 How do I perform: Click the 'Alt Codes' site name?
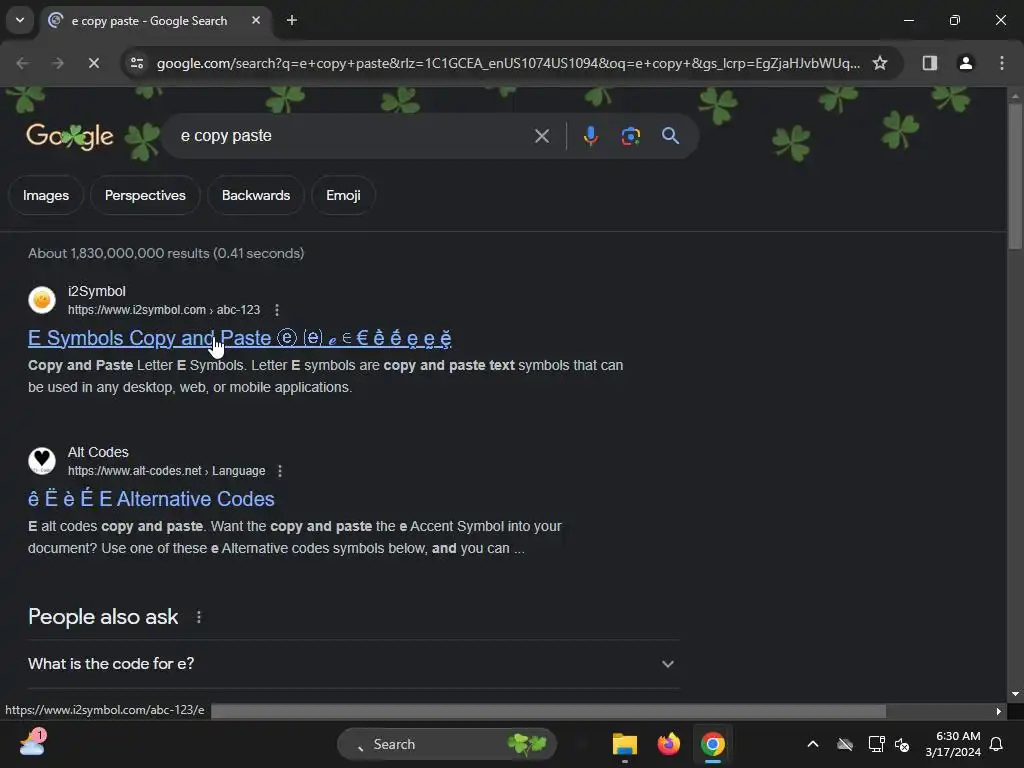click(x=98, y=452)
